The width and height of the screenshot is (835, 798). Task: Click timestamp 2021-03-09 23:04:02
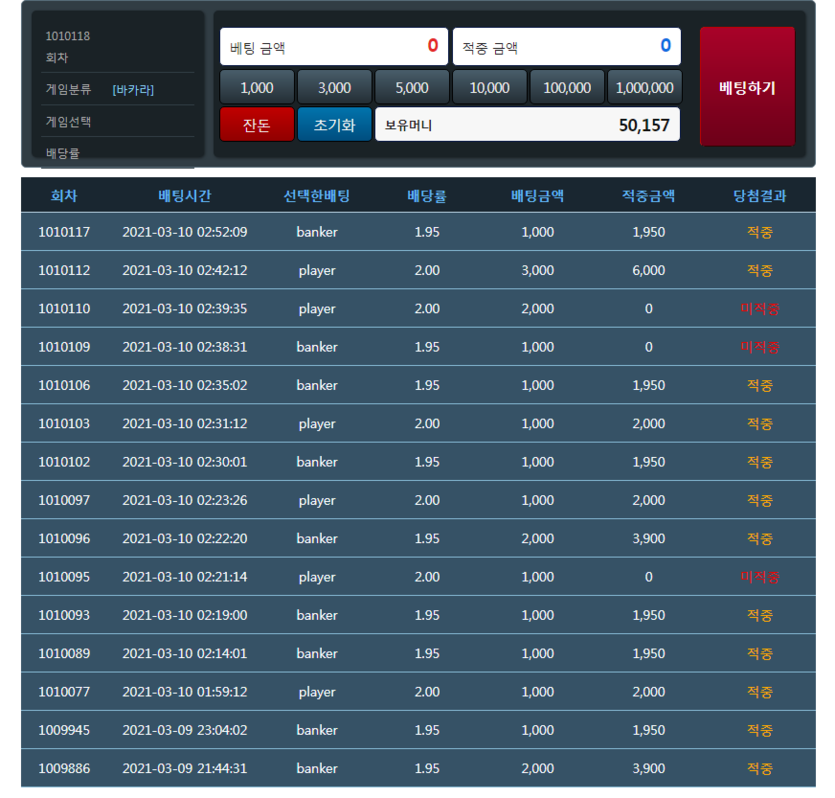click(x=185, y=730)
